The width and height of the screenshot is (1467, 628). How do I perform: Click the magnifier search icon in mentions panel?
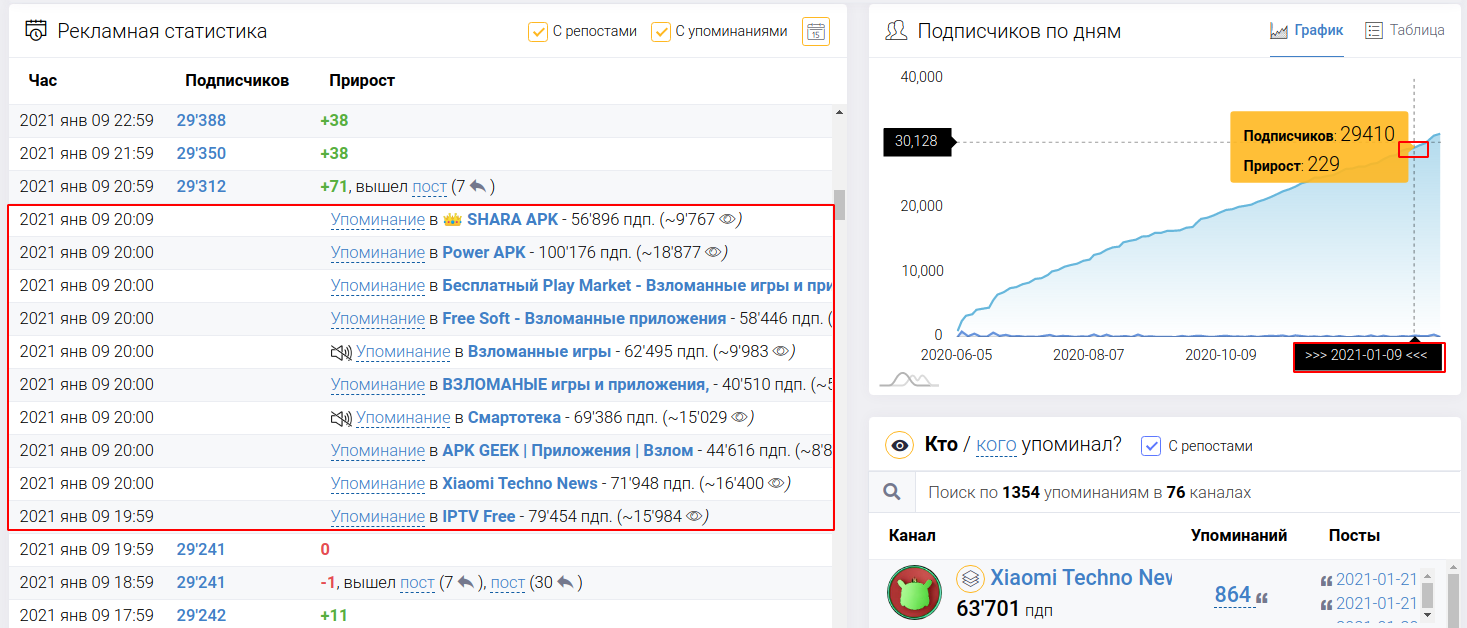(892, 492)
